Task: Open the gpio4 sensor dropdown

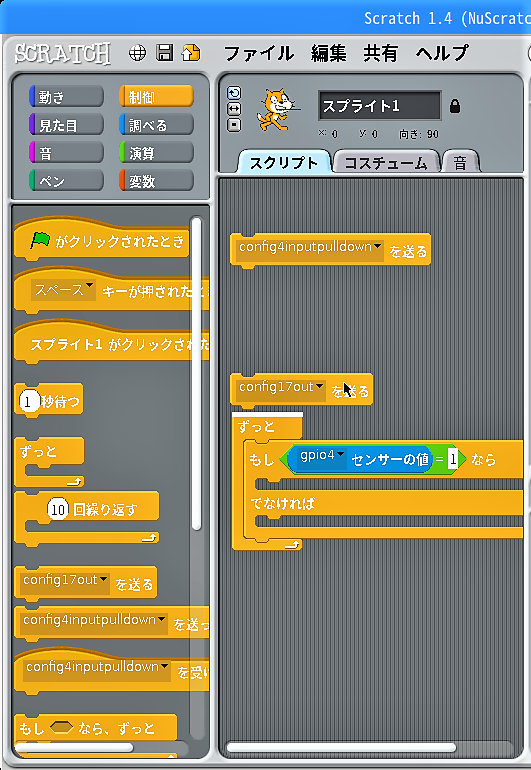Action: (340, 454)
